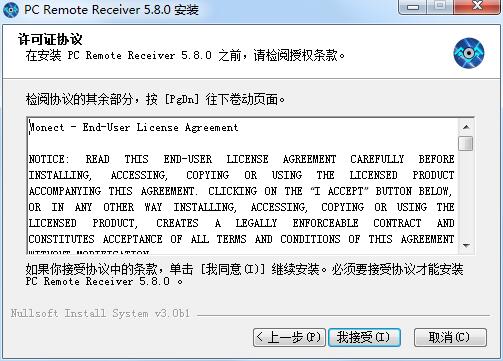This screenshot has width=503, height=361.
Task: Click the window title 'PC Remote Receiver 5.8.0 安装'
Action: pos(111,9)
